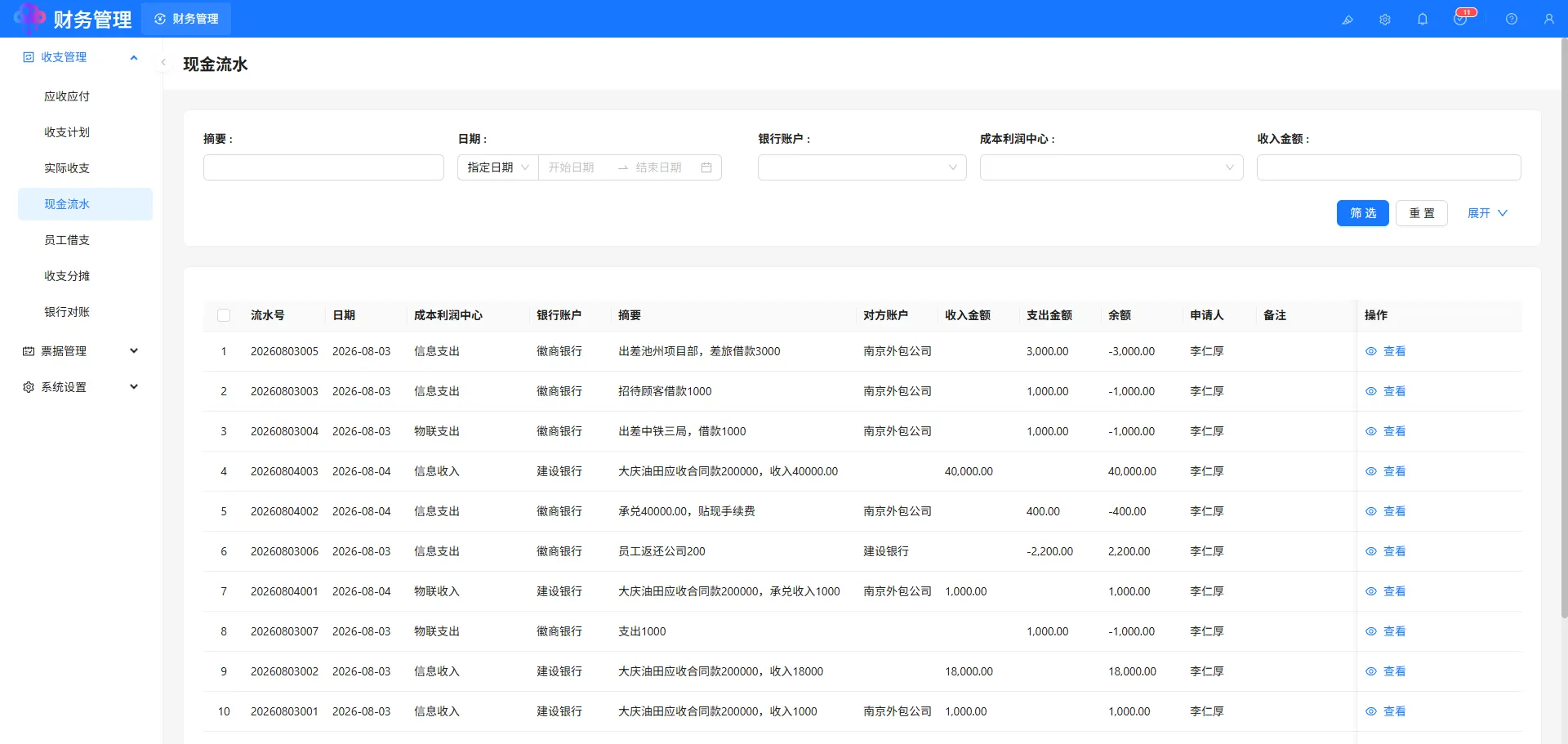The image size is (1568, 744).
Task: Click eye icon in row 20260803006
Action: point(1371,551)
